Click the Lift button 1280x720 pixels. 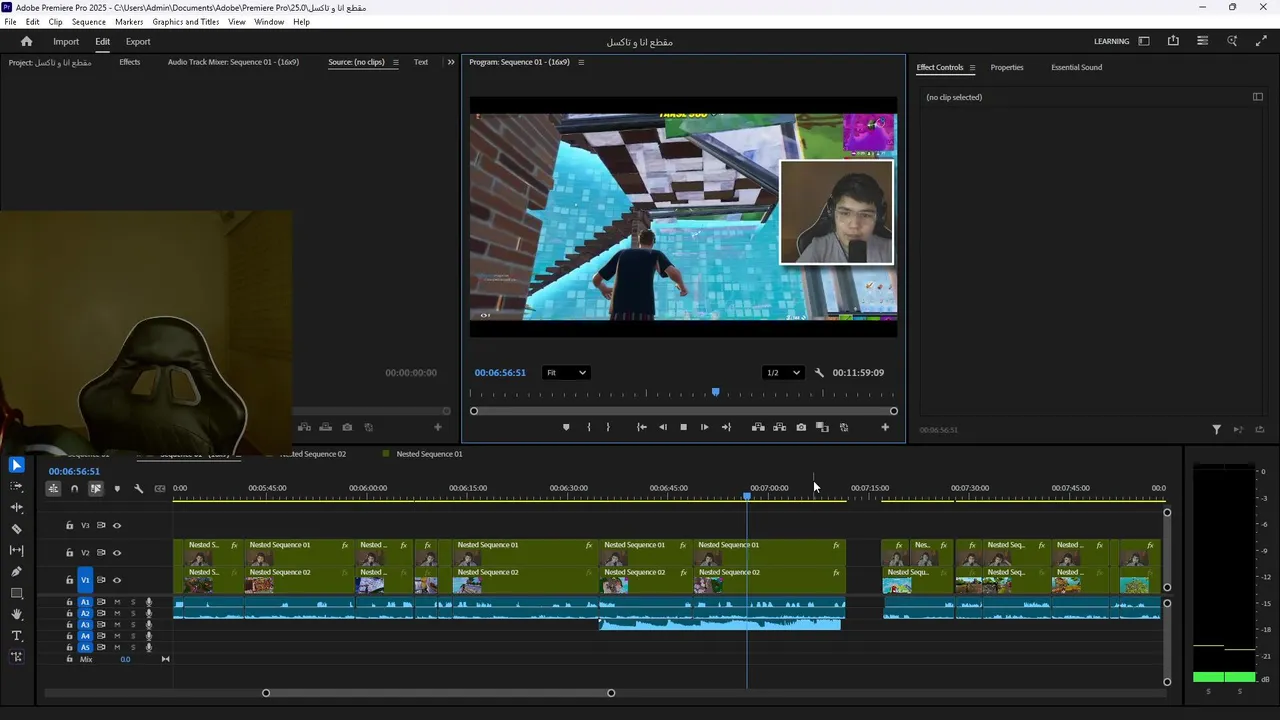click(x=758, y=427)
